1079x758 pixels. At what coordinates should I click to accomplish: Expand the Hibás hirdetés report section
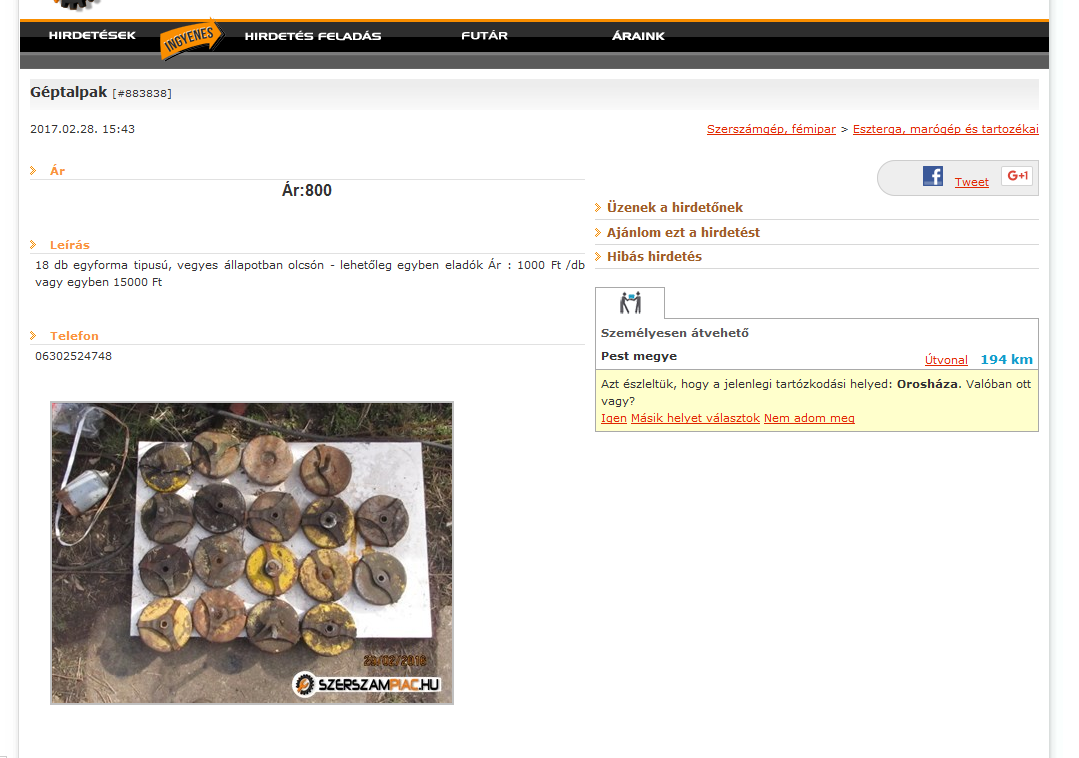(x=654, y=257)
